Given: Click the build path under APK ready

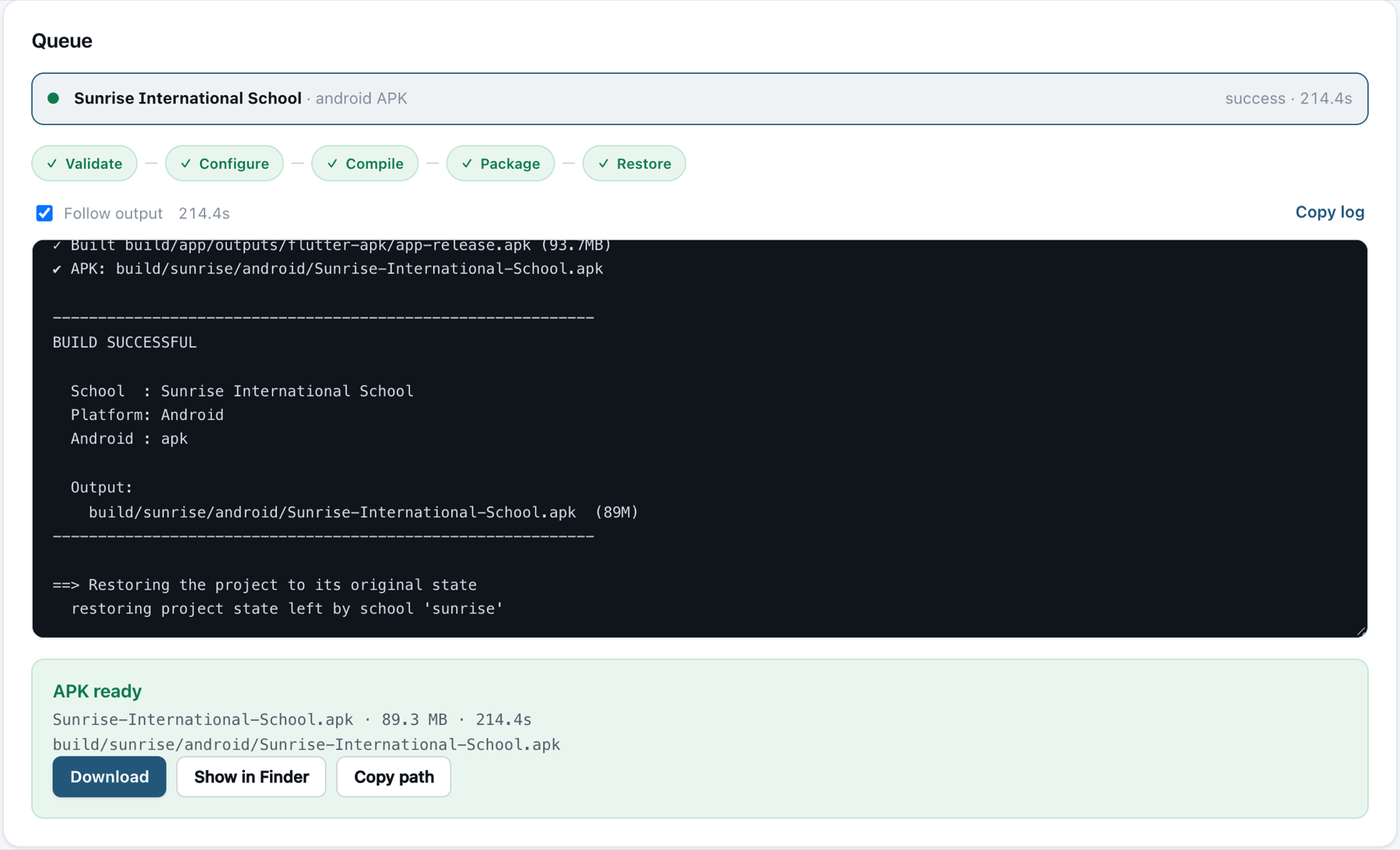Looking at the screenshot, I should coord(306,744).
